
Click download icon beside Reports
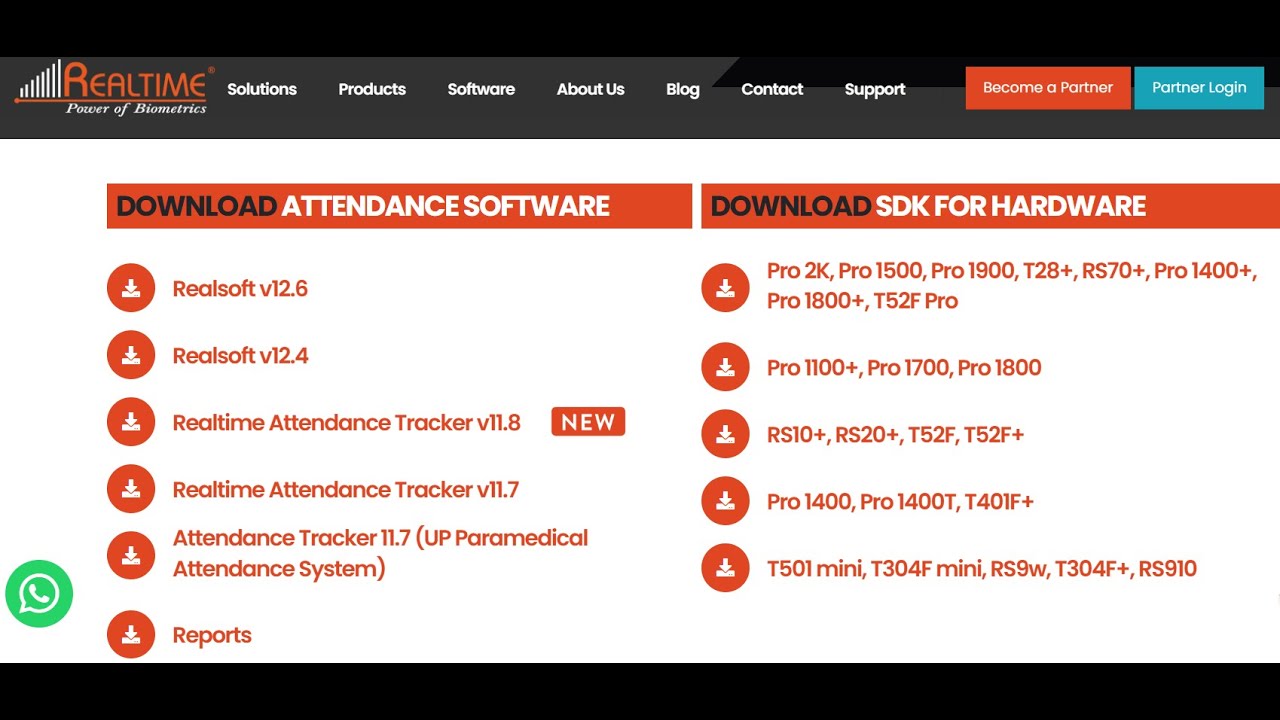(131, 634)
